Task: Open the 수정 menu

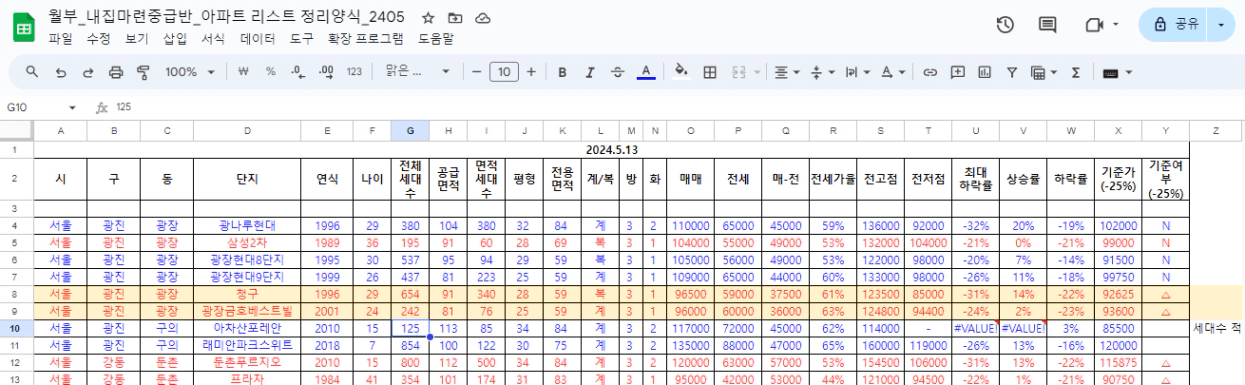Action: pos(99,39)
